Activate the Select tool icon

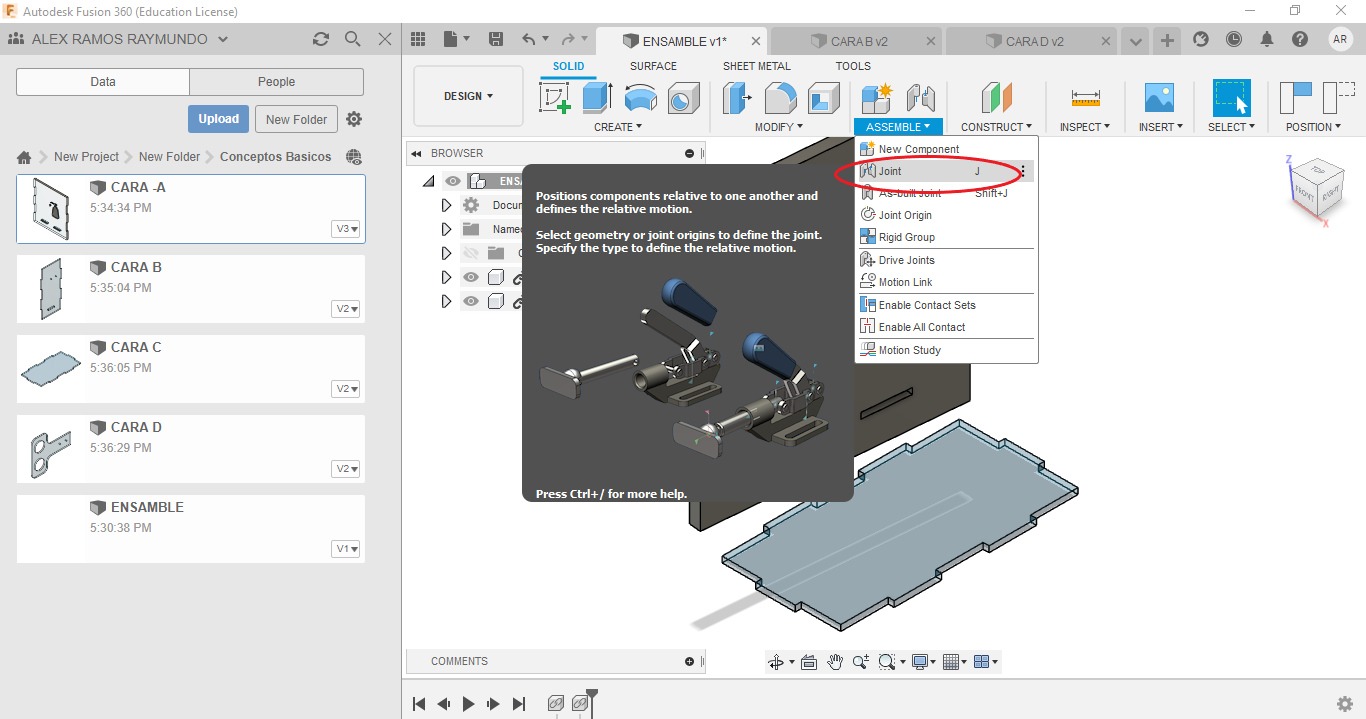click(1231, 98)
